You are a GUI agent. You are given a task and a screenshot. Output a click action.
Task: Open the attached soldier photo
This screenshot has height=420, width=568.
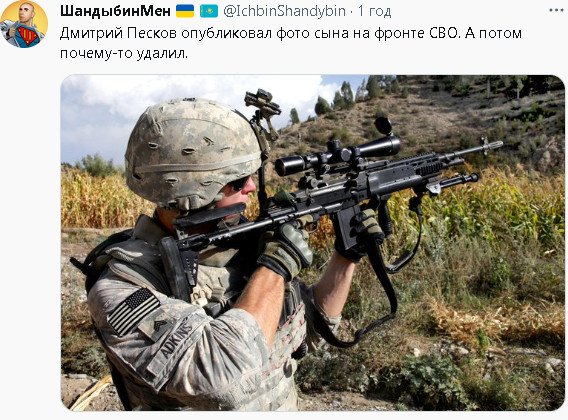pyautogui.click(x=313, y=243)
